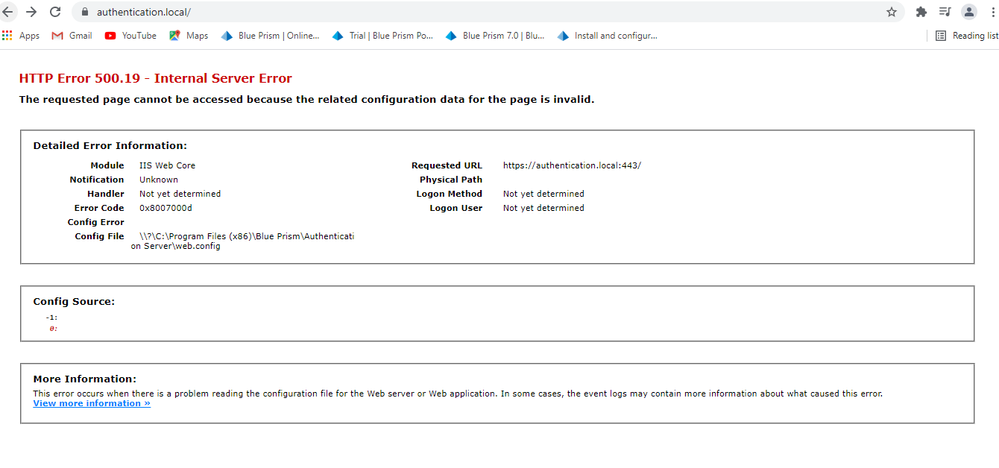Click the Config File path to web.config

coord(242,241)
